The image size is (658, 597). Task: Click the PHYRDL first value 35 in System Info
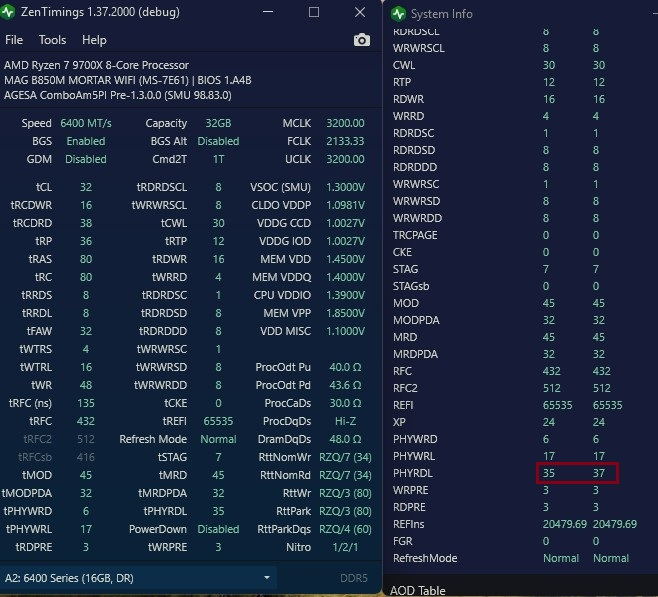(548, 473)
